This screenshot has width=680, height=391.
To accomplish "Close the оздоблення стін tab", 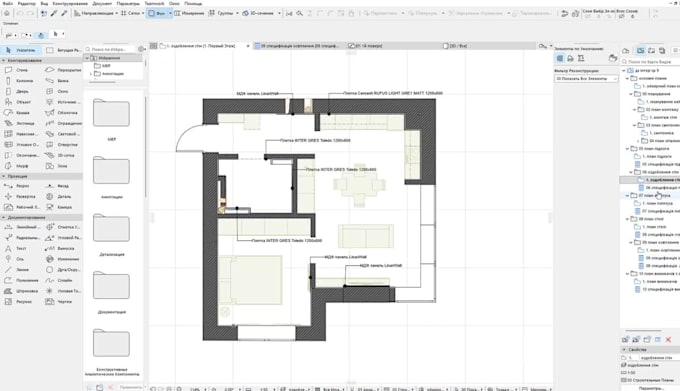I will click(248, 46).
